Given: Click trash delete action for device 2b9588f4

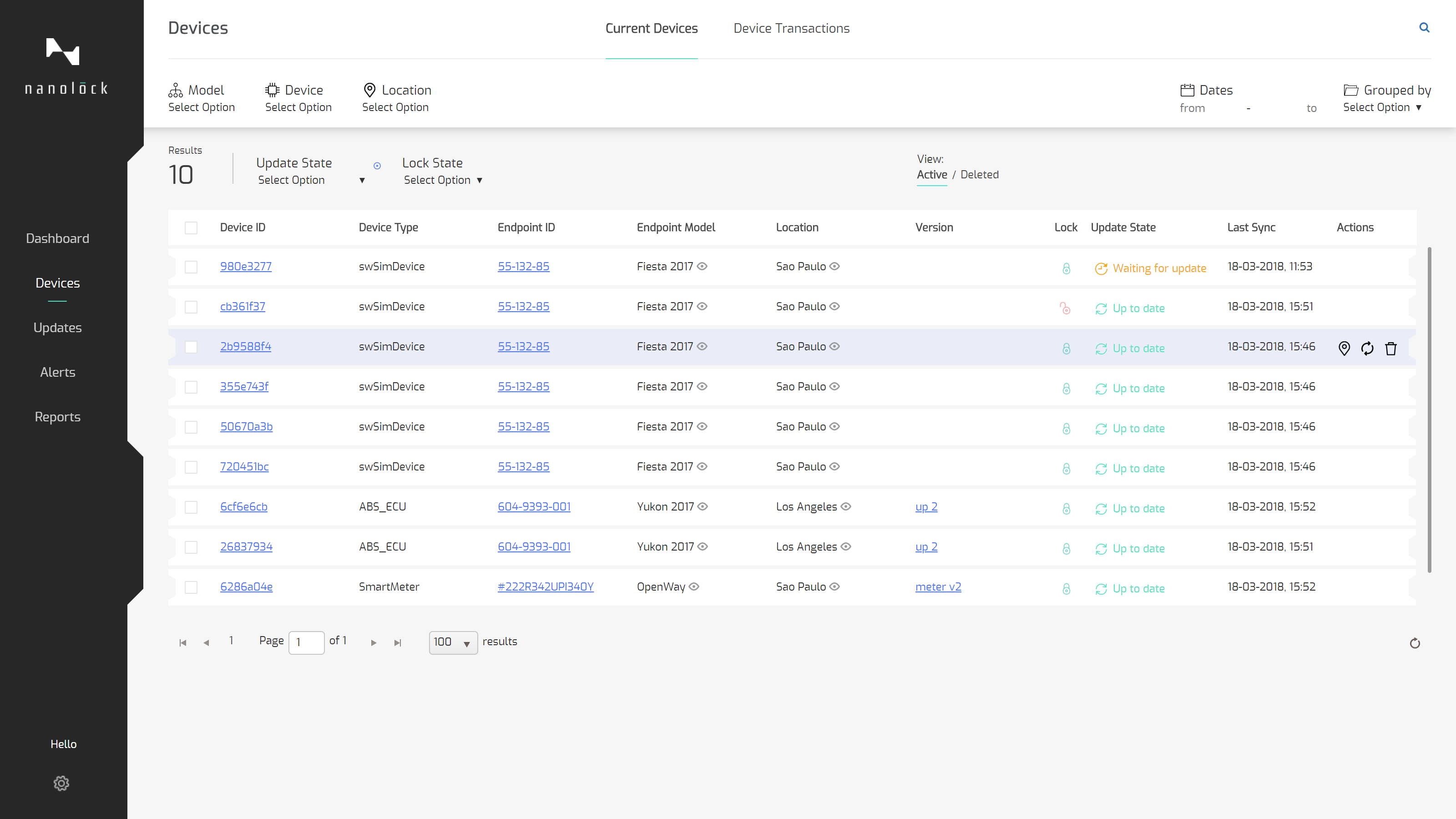Looking at the screenshot, I should pos(1391,348).
